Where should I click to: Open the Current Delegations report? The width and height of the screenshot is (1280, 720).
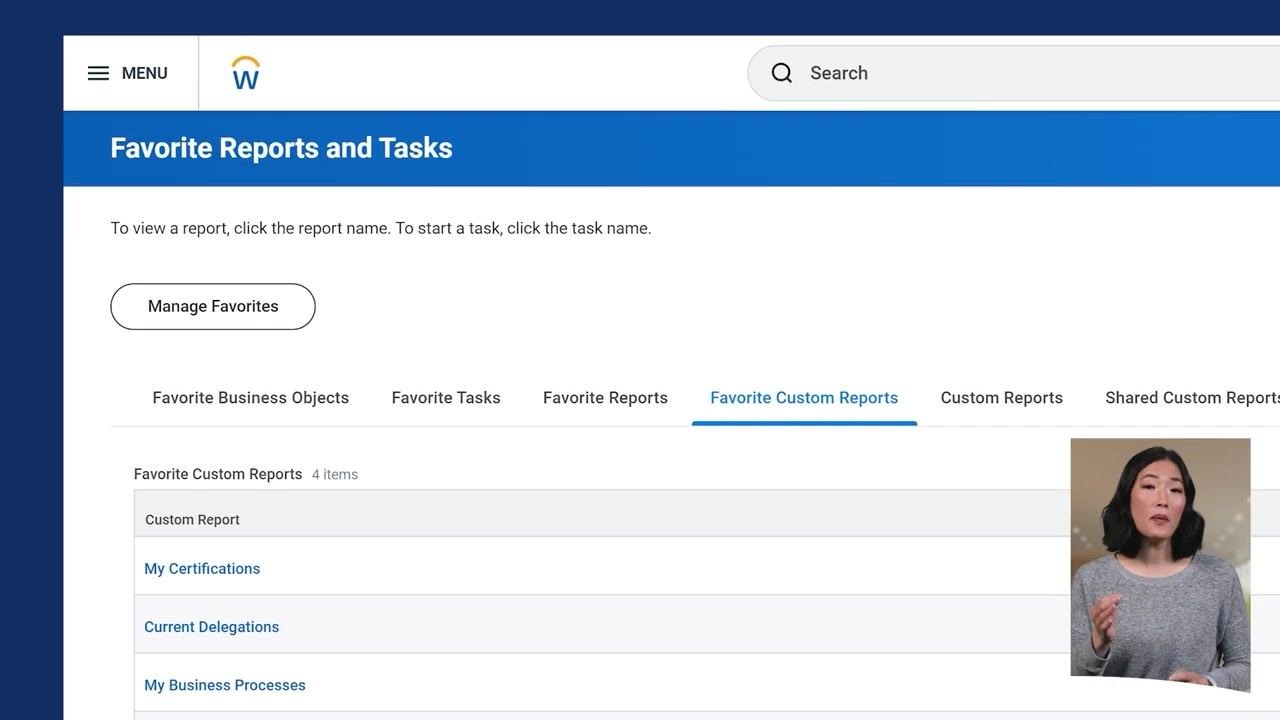coord(212,627)
